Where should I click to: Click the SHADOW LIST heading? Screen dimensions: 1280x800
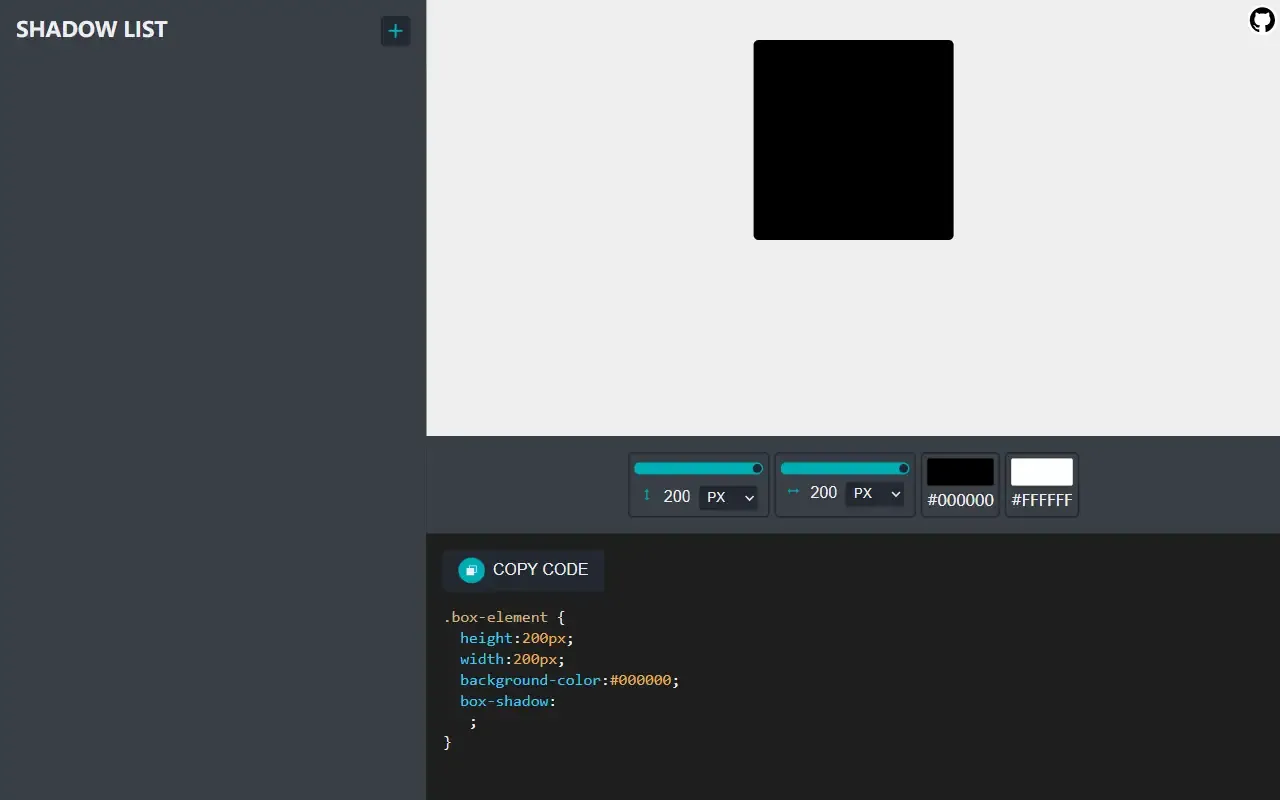92,30
